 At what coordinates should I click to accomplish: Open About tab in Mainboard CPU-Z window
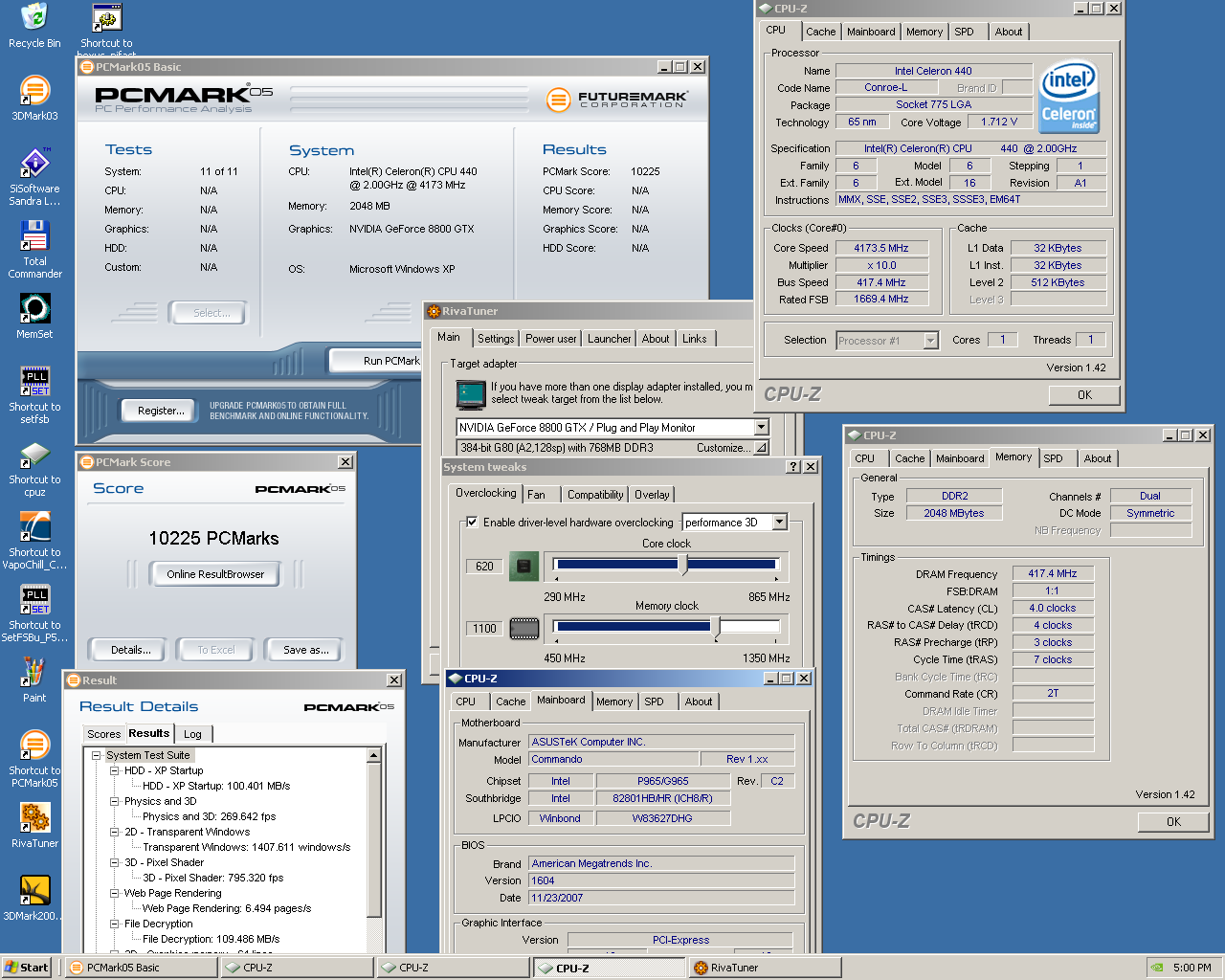(x=699, y=702)
